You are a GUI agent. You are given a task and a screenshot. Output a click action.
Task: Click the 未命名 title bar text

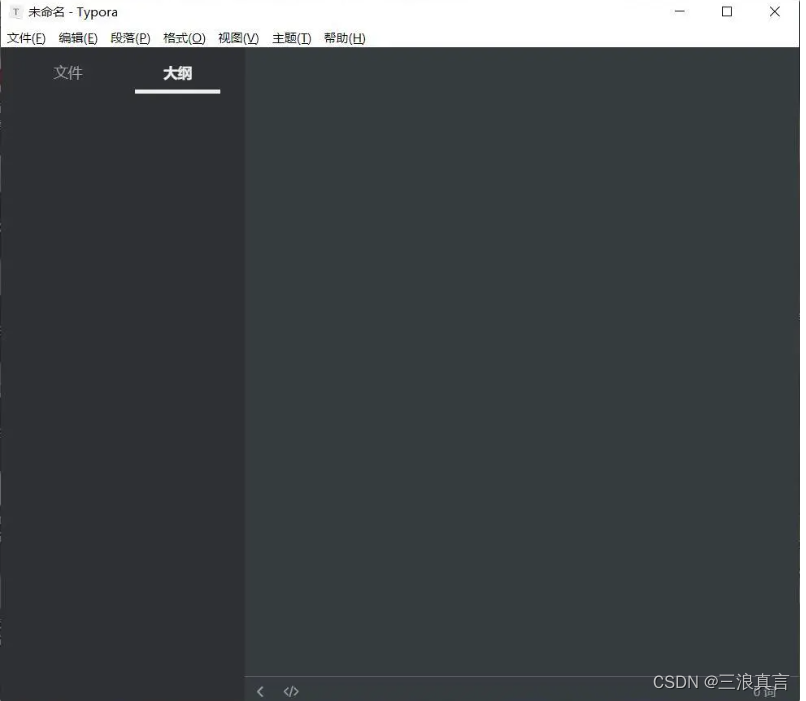click(46, 12)
